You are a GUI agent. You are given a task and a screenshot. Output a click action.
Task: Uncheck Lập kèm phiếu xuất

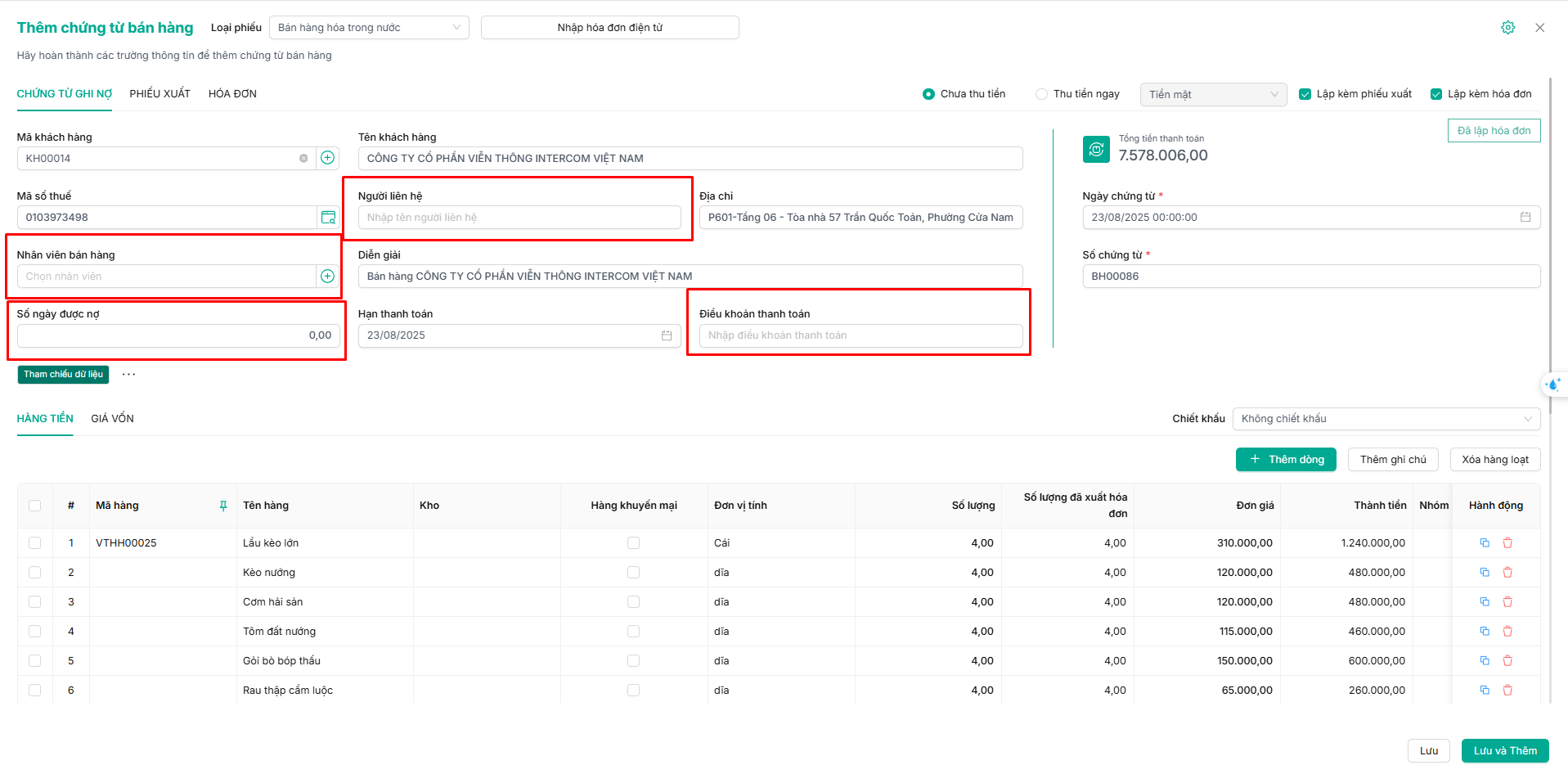point(1305,94)
